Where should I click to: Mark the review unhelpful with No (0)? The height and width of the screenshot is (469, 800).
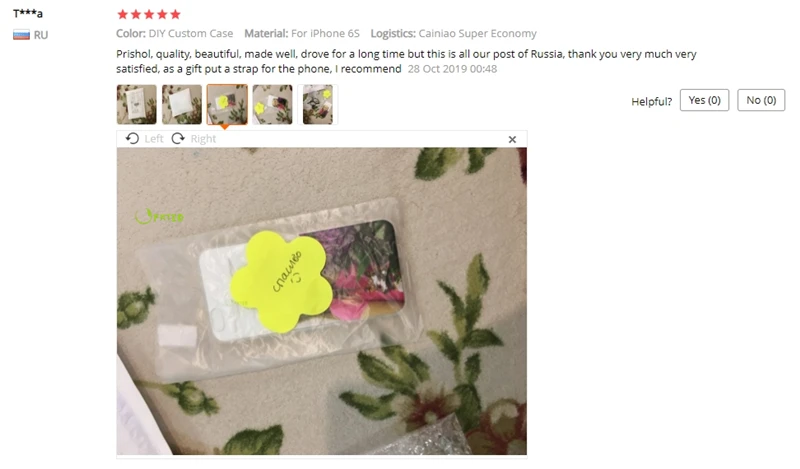click(x=761, y=100)
